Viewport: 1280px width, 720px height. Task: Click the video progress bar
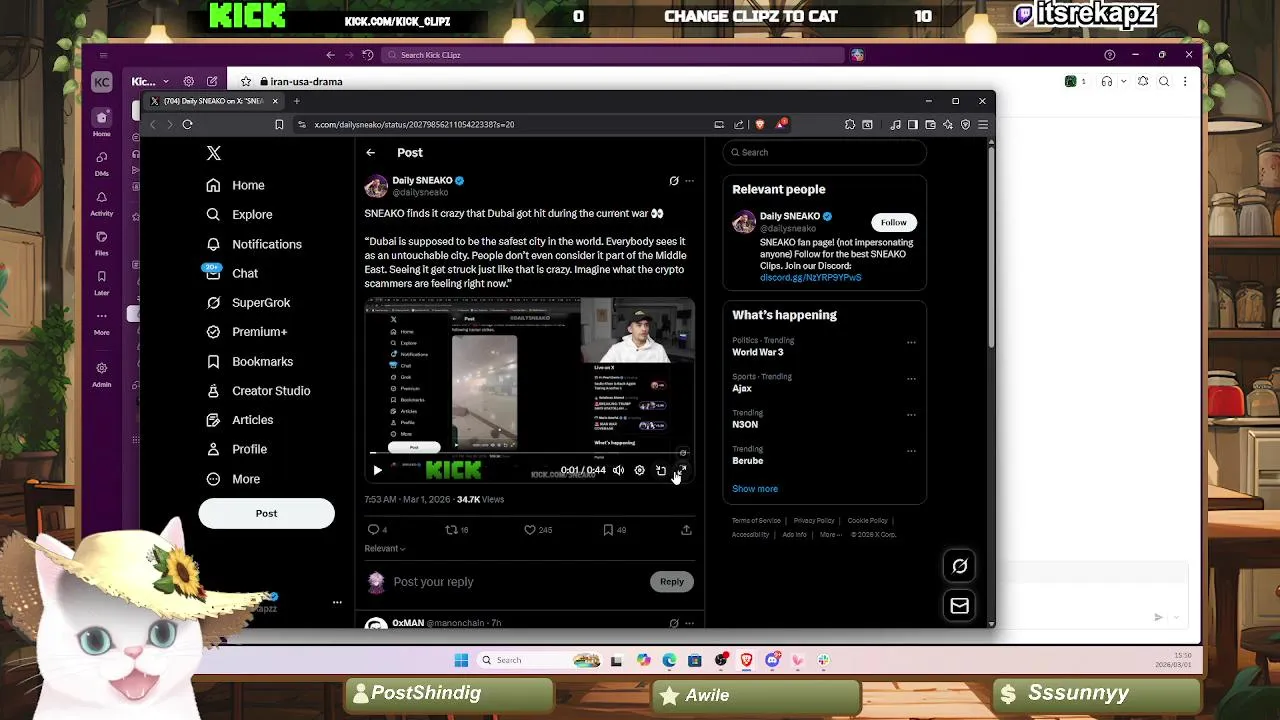tap(529, 455)
